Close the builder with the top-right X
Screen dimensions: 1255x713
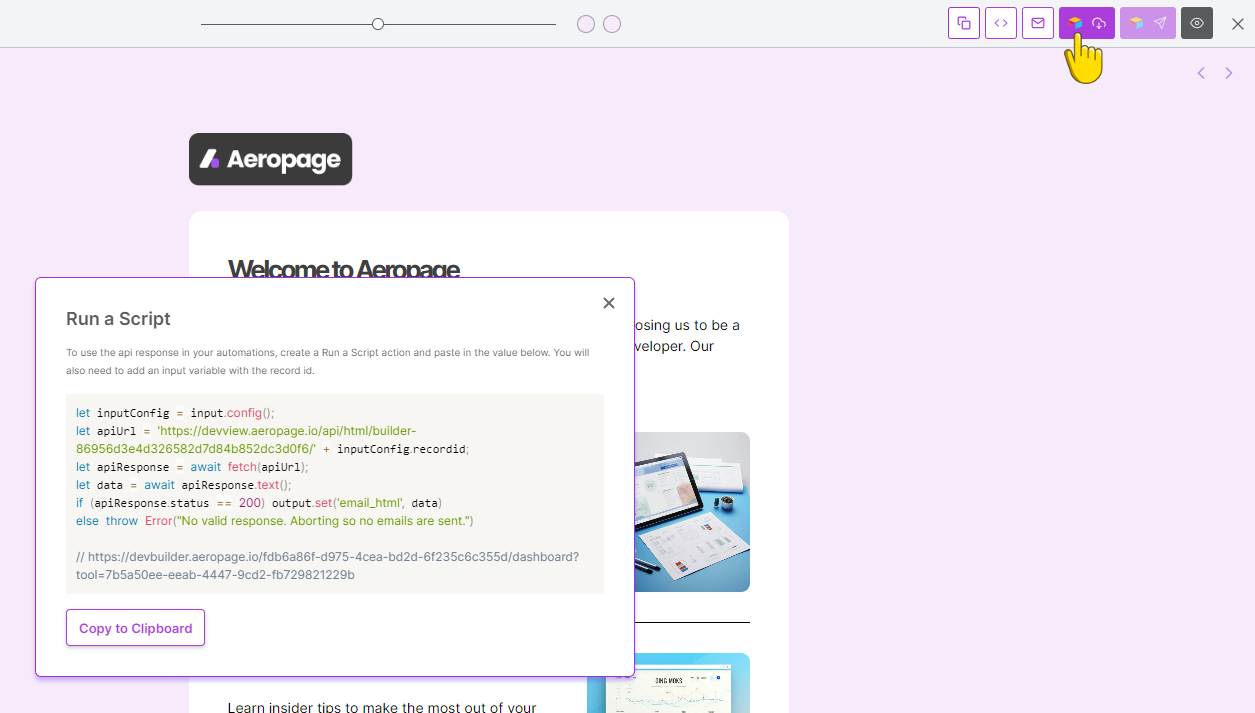(x=1238, y=24)
